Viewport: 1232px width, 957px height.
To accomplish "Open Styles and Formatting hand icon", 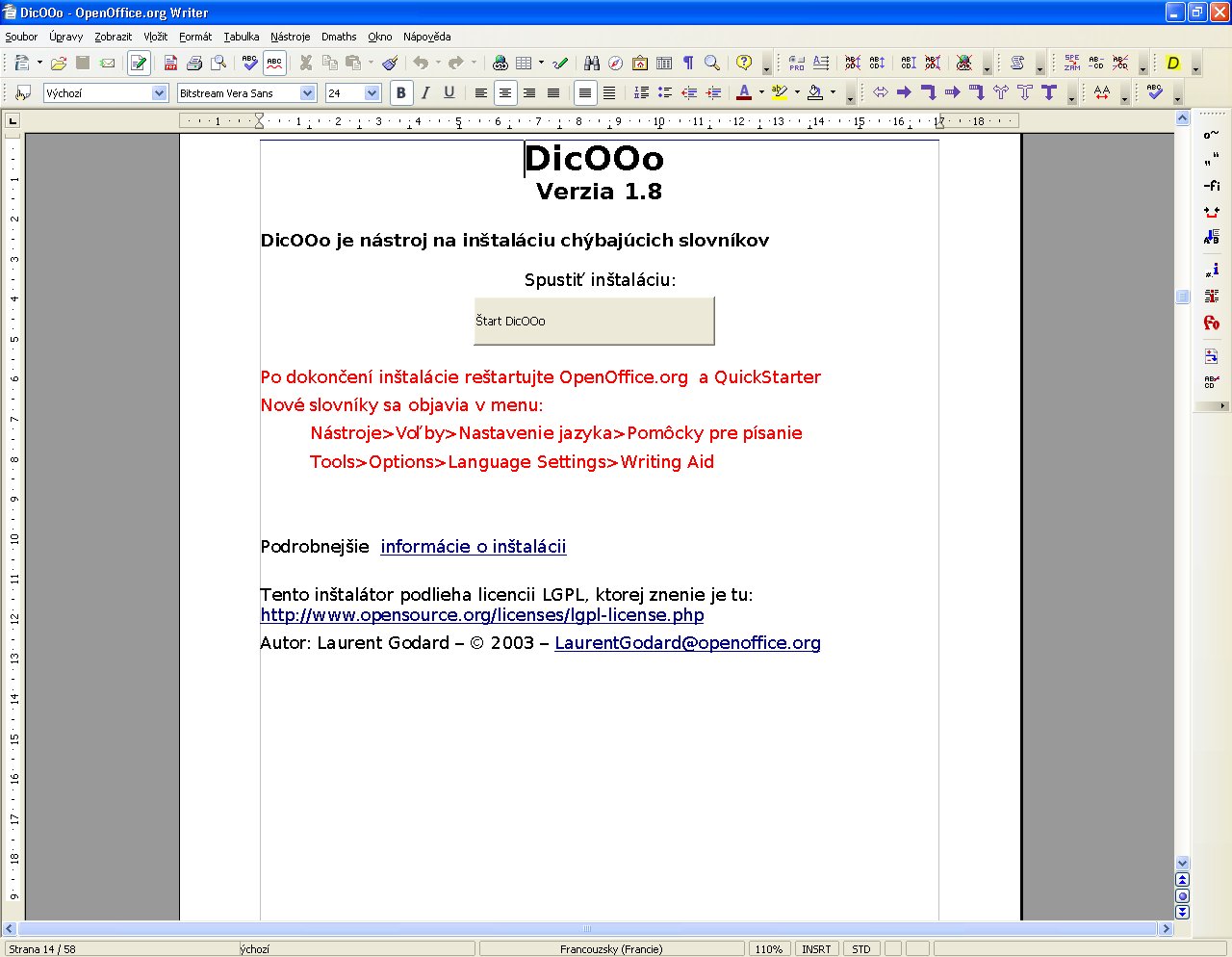I will 23,92.
